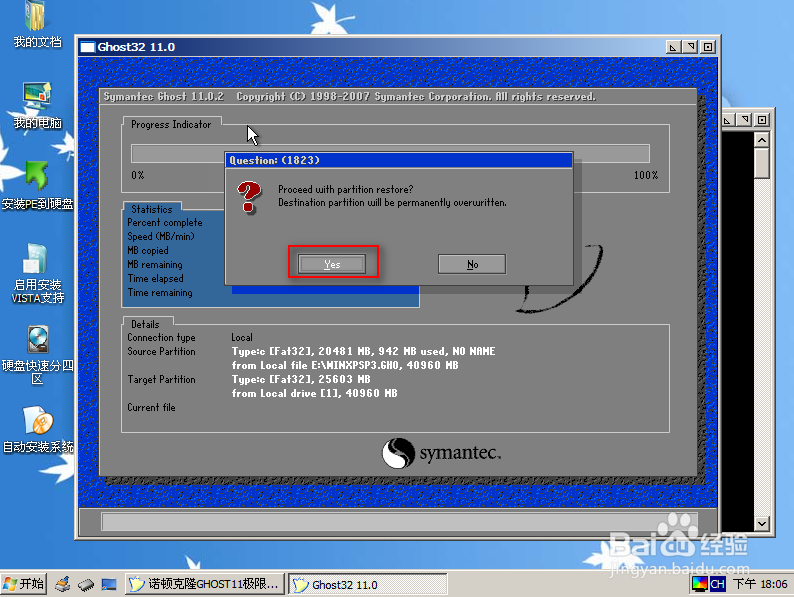
Task: Switch to 诺顿克隆GHOST11极限 taskbar window
Action: click(205, 584)
